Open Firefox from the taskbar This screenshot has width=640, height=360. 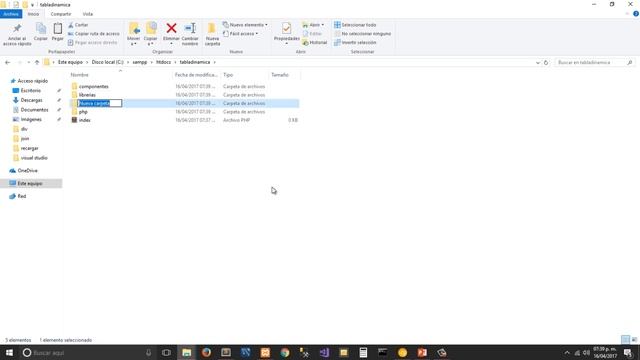click(206, 353)
